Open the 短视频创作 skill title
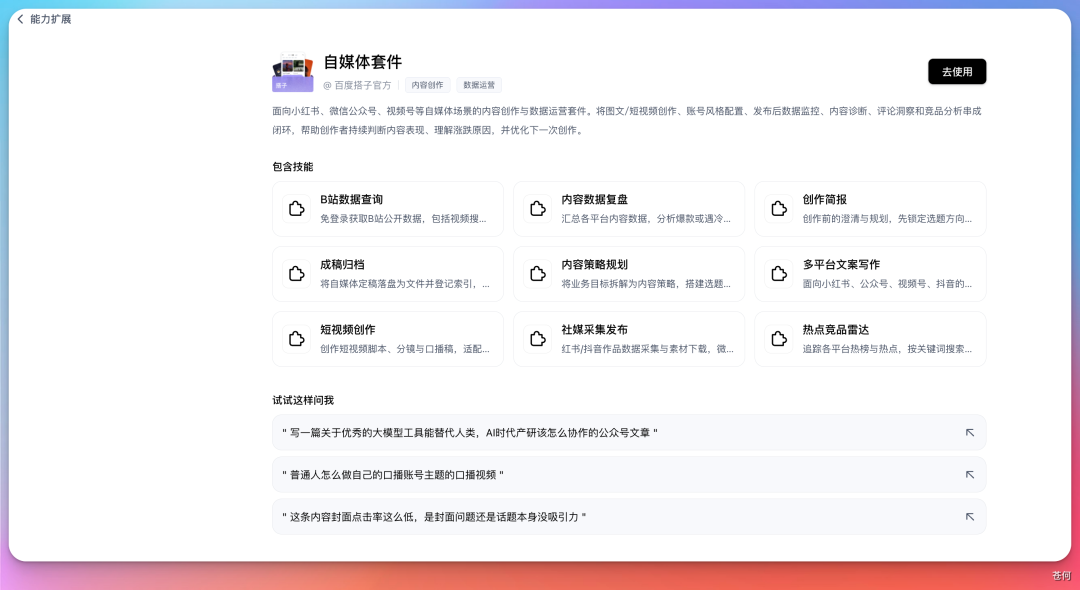Viewport: 1080px width, 590px height. pos(348,330)
